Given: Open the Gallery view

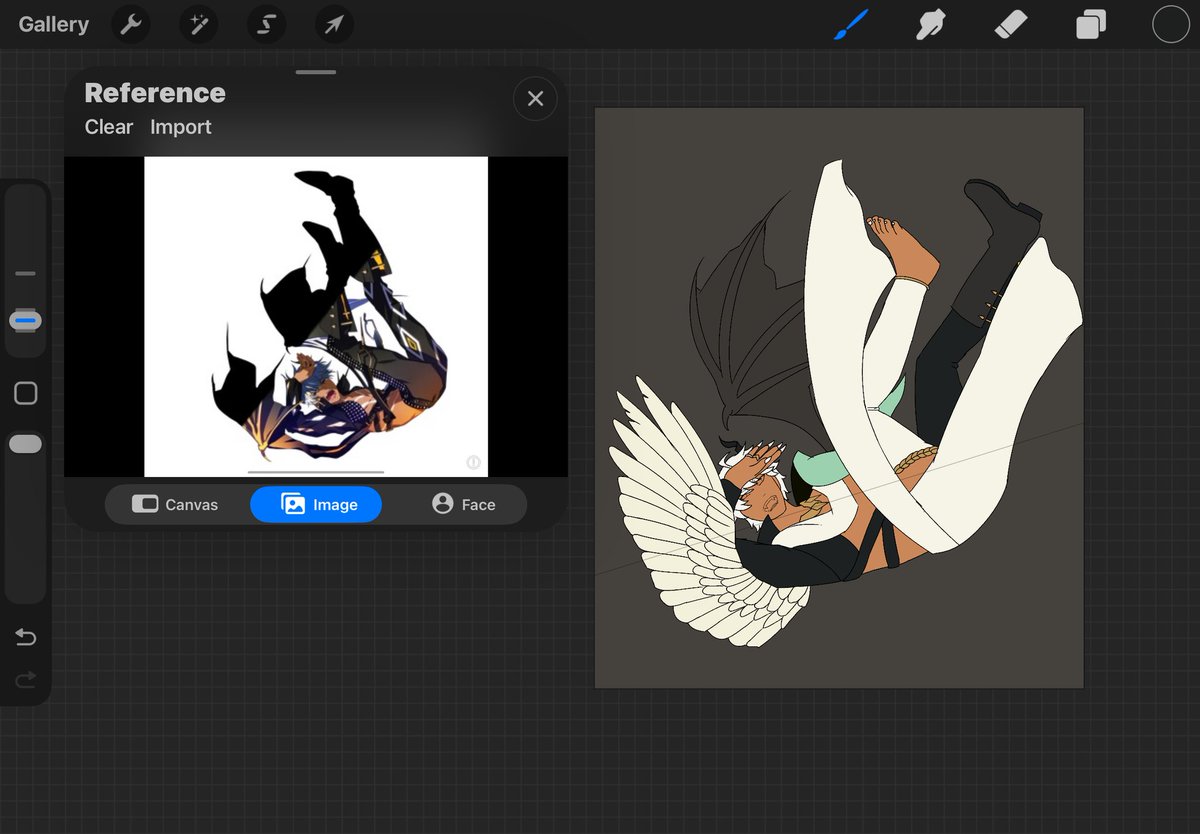Looking at the screenshot, I should pos(53,24).
